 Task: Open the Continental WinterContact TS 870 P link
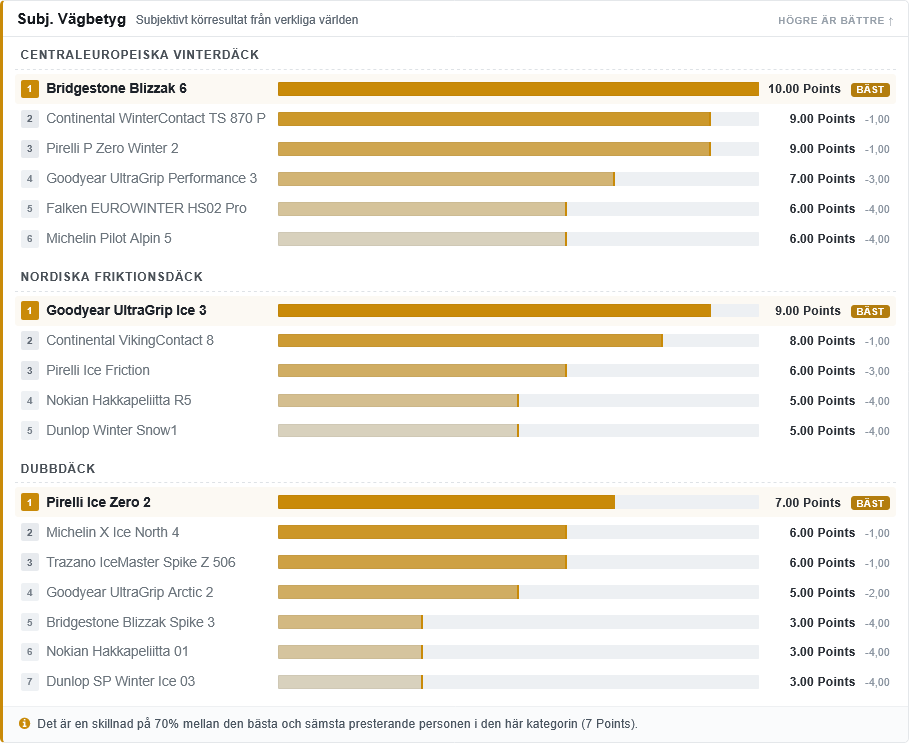(x=156, y=118)
